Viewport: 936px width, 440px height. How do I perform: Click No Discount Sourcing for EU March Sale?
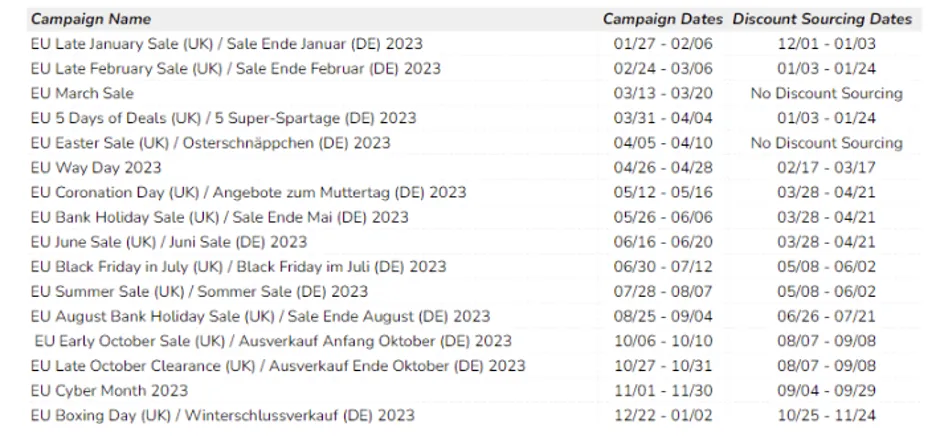click(826, 93)
